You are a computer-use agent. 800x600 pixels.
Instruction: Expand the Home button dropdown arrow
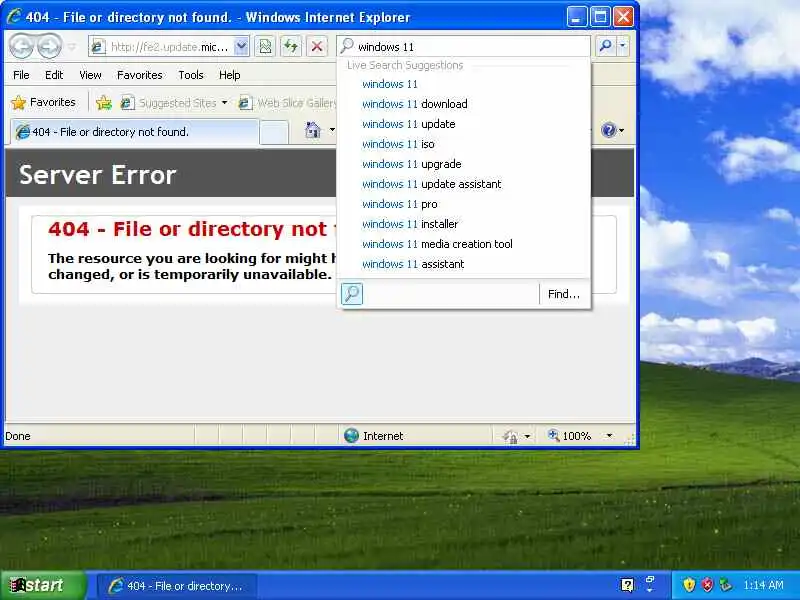pyautogui.click(x=332, y=131)
